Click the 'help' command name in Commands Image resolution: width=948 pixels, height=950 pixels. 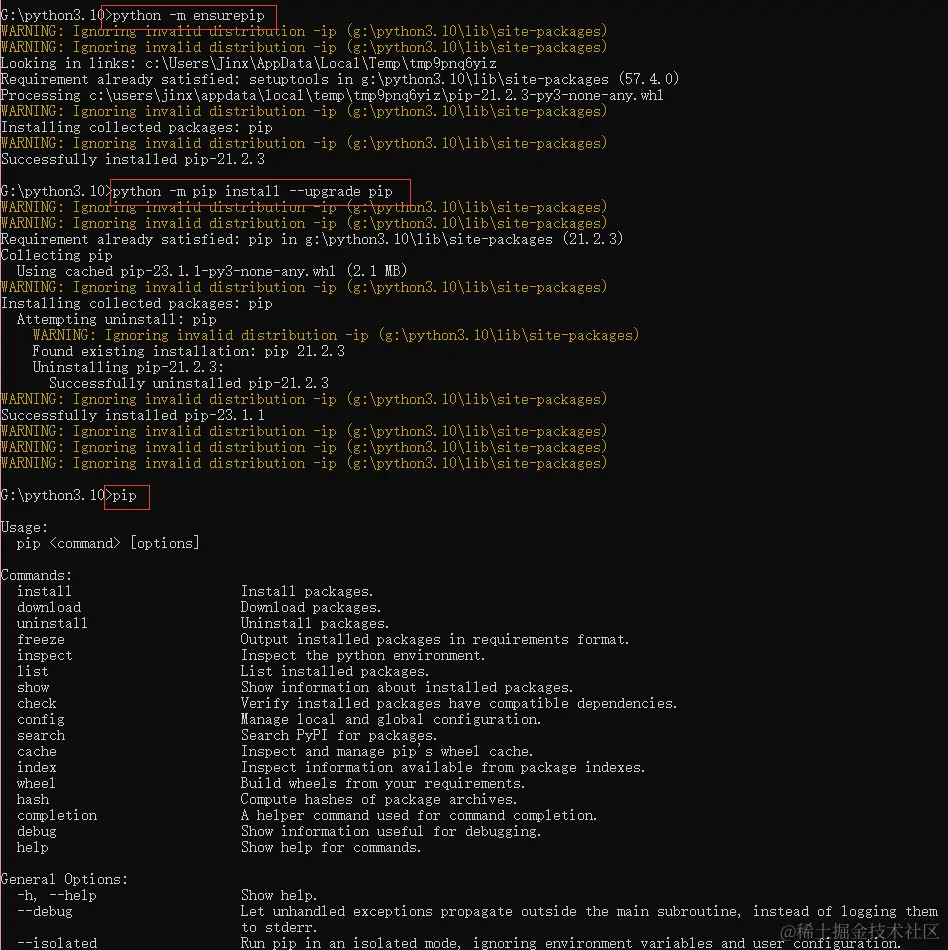pyautogui.click(x=33, y=847)
